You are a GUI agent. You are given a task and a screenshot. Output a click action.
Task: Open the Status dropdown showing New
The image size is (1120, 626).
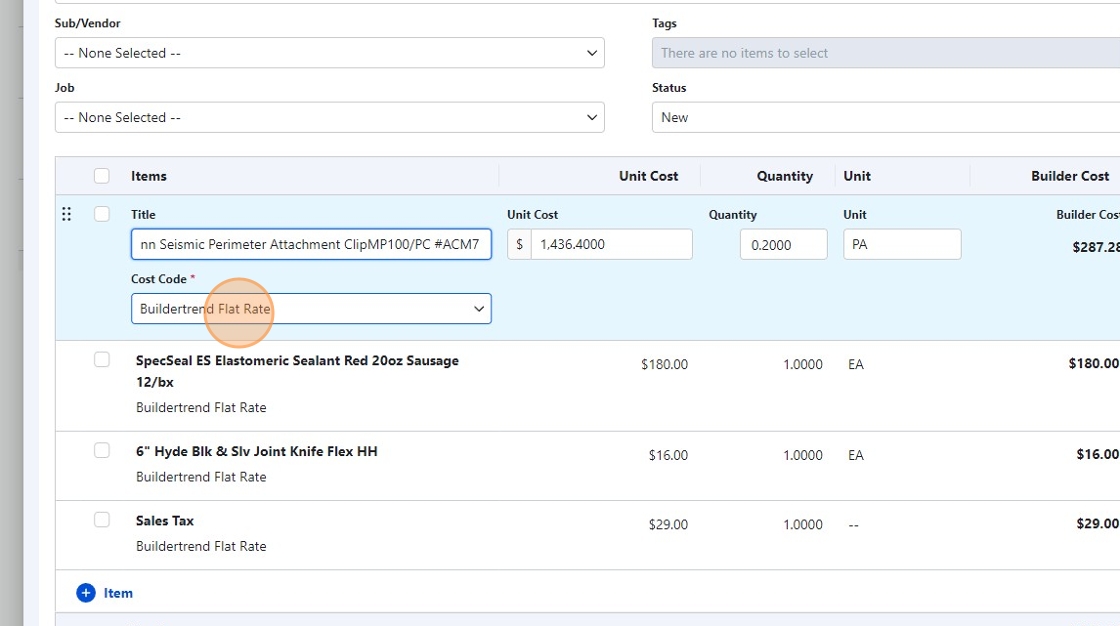pyautogui.click(x=885, y=117)
